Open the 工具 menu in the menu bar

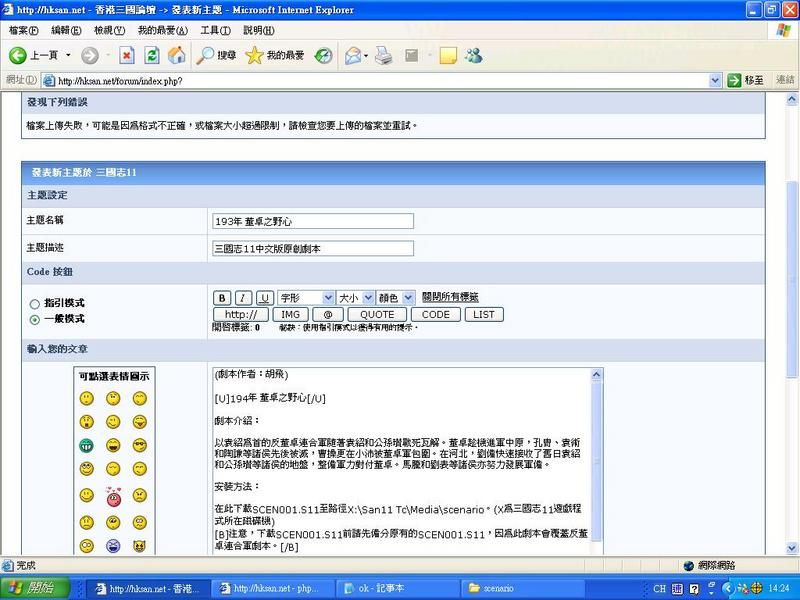click(215, 31)
